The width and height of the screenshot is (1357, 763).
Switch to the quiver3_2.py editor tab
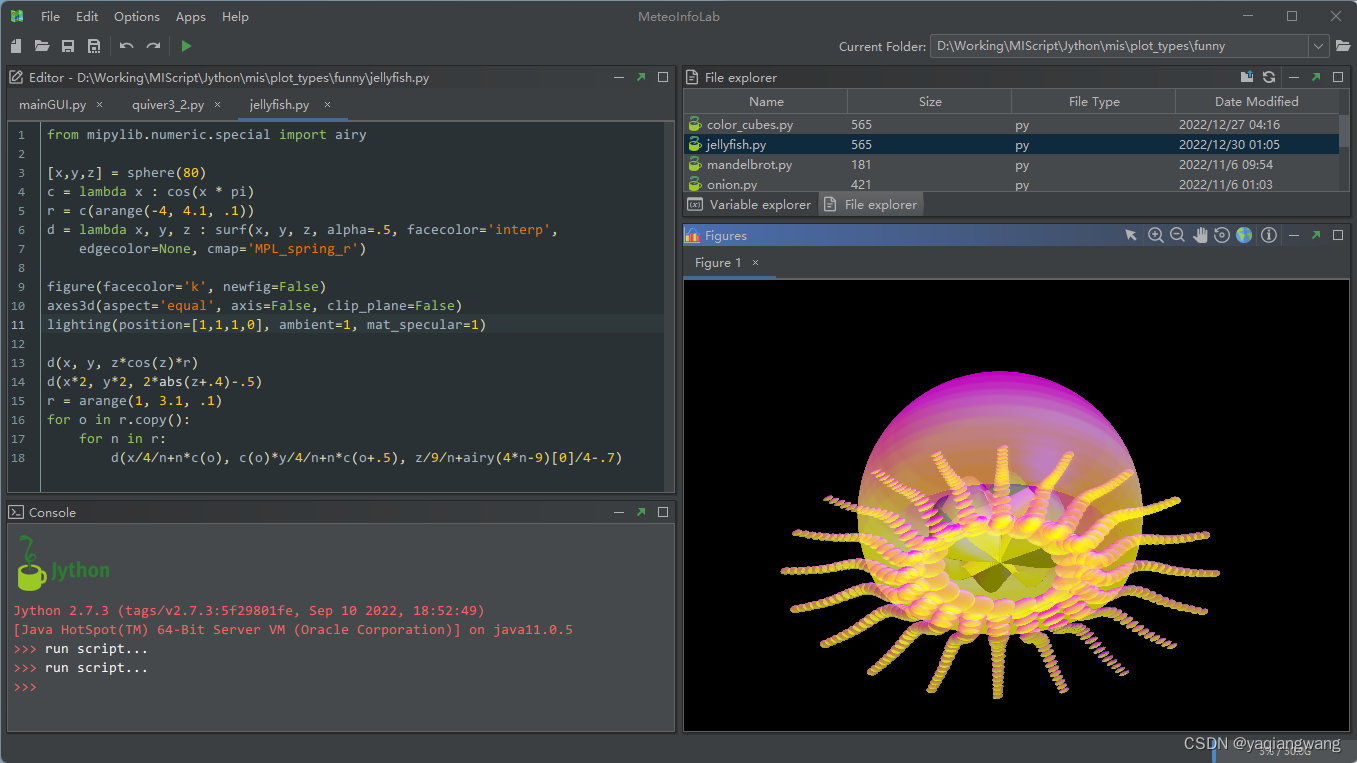pyautogui.click(x=168, y=104)
